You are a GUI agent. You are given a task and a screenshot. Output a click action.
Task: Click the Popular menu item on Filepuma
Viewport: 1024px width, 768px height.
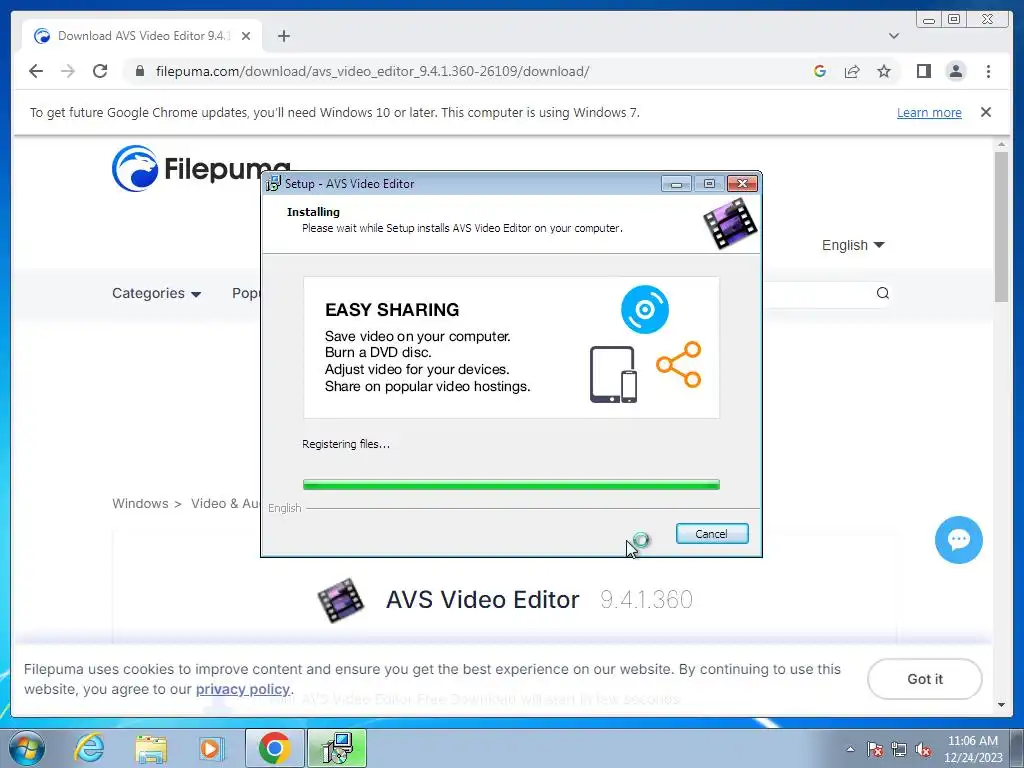[x=246, y=293]
